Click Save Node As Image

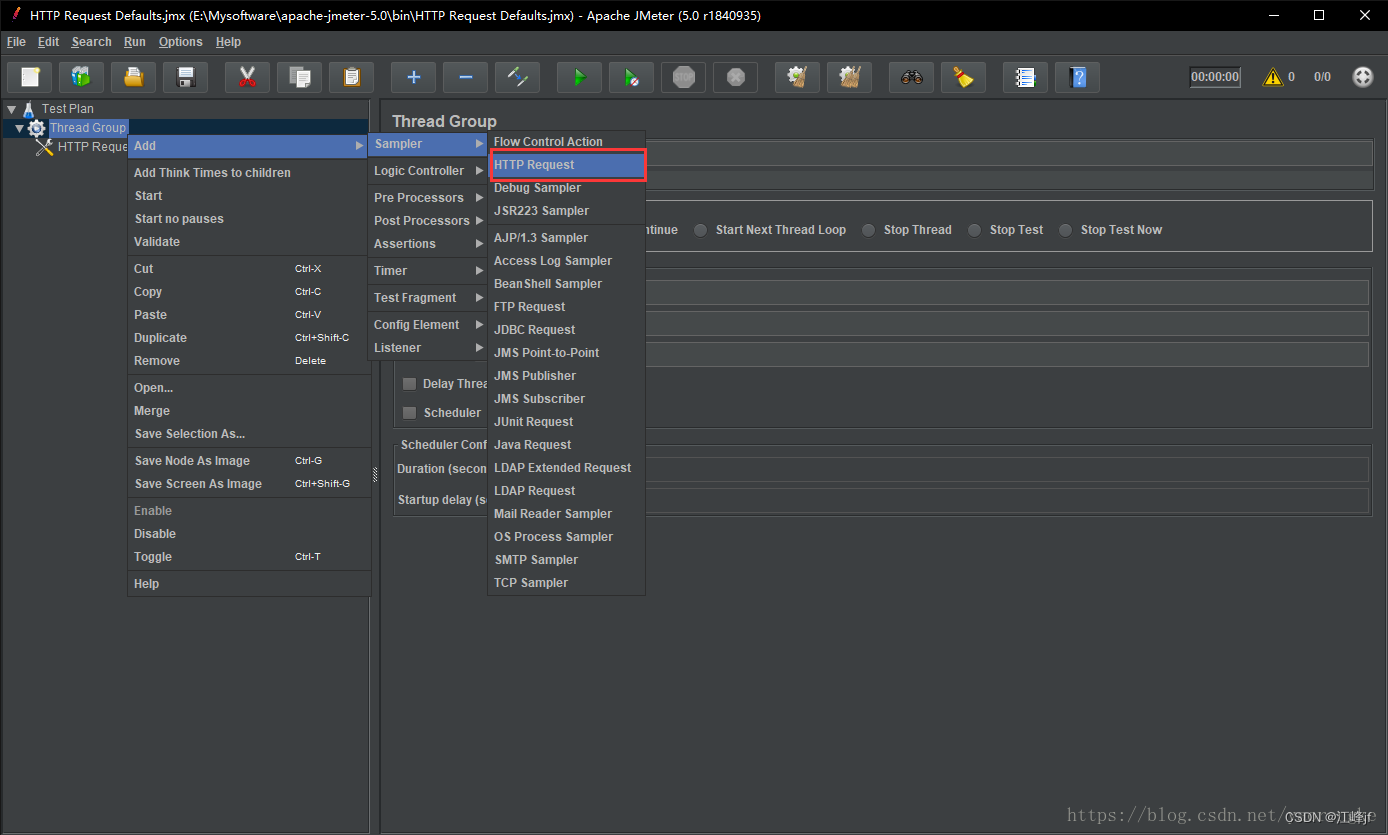tap(249, 461)
